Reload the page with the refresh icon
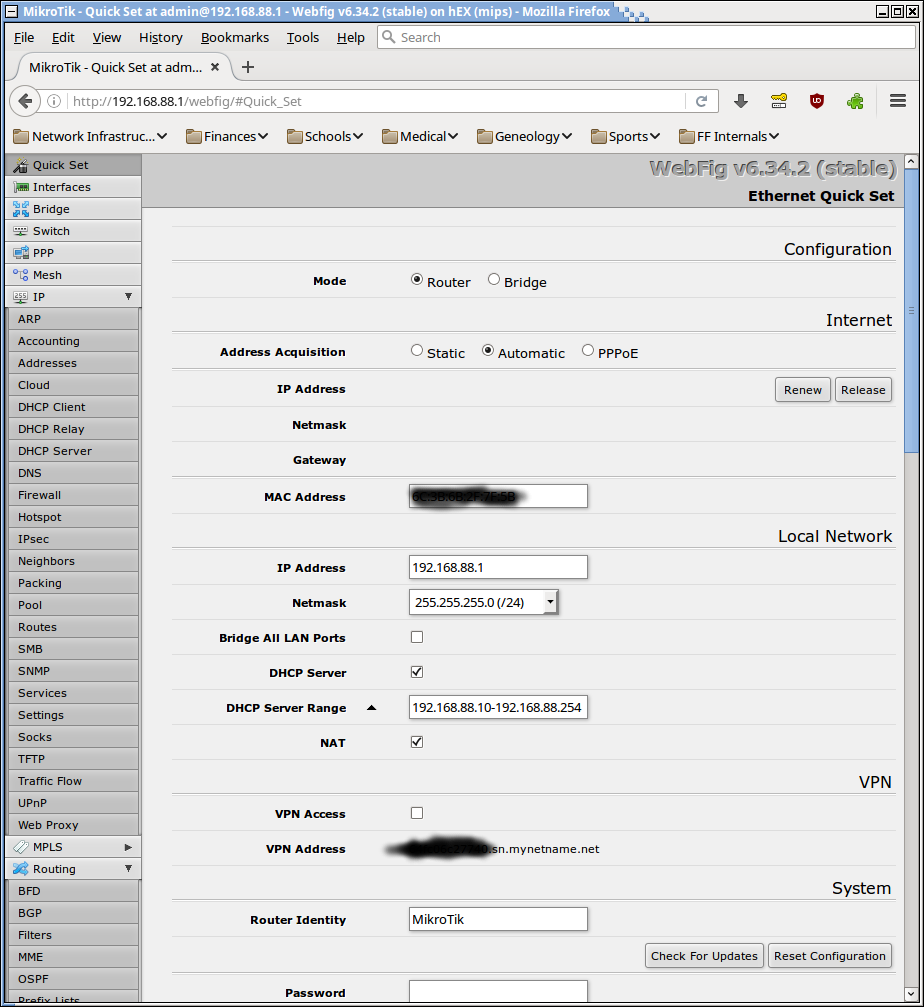Screen dimensions: 924x1007 [x=701, y=101]
